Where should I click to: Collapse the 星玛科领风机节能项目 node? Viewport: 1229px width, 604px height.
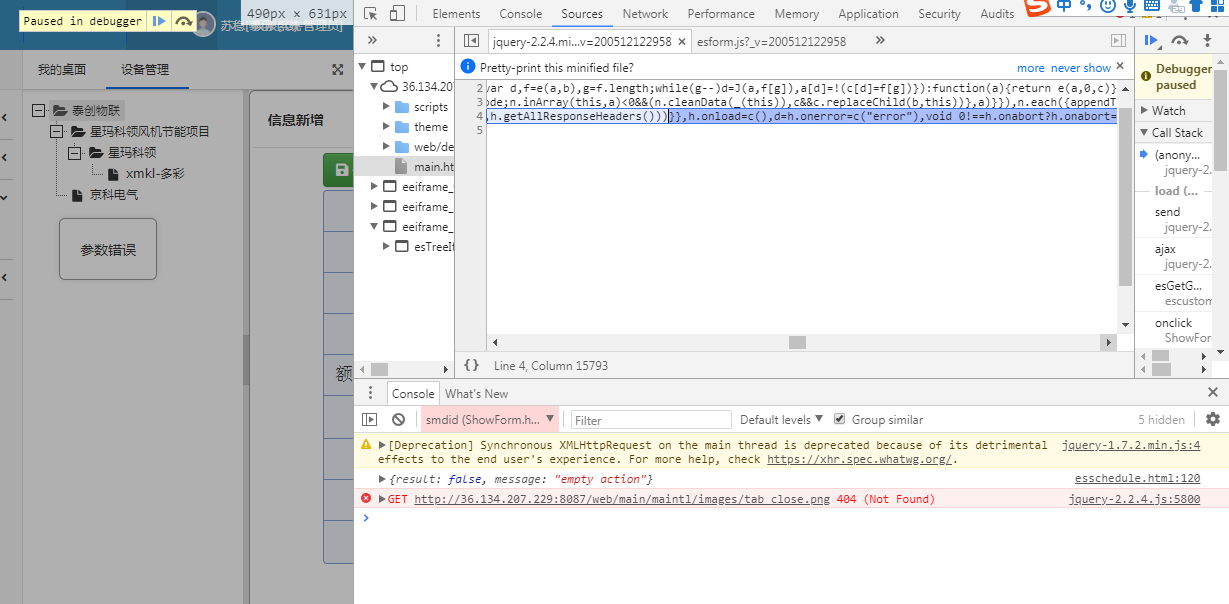coord(57,132)
